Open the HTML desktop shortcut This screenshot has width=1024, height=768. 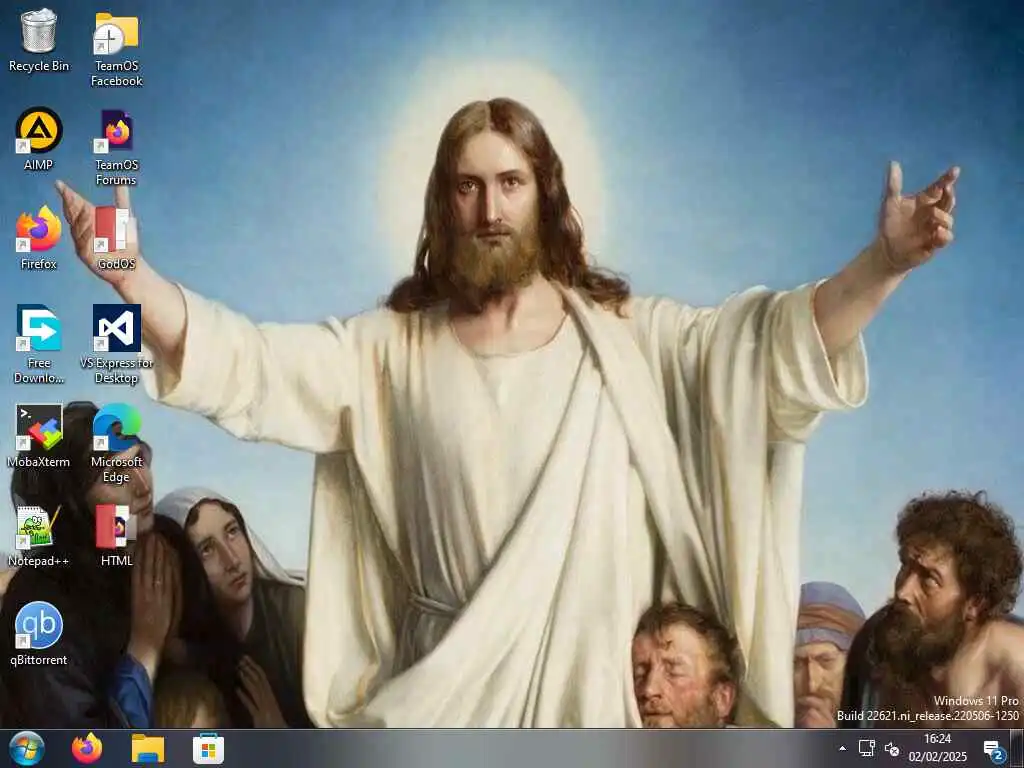click(x=116, y=535)
